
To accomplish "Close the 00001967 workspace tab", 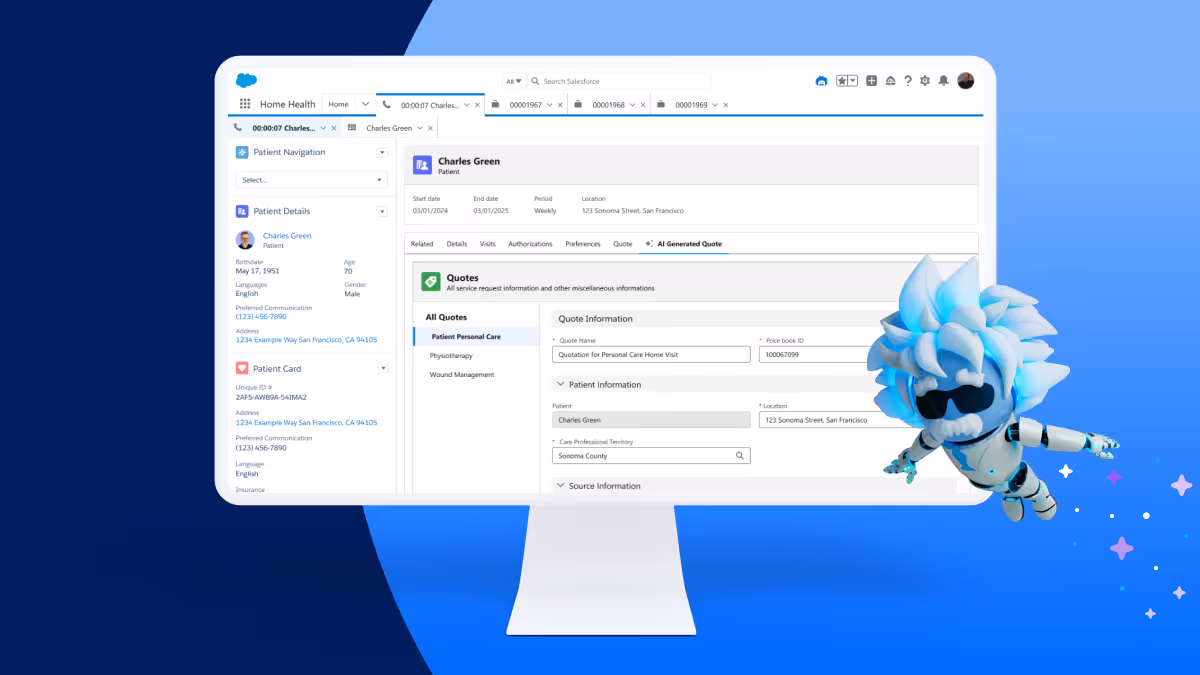I will (x=560, y=105).
